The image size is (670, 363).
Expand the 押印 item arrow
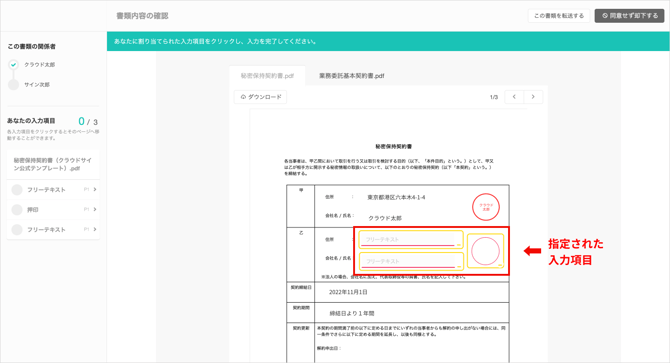[x=95, y=209]
